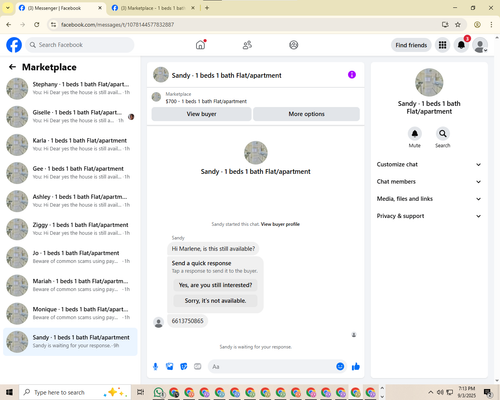The width and height of the screenshot is (500, 400).
Task: Bookmark this page with the star icon
Action: pos(458,24)
